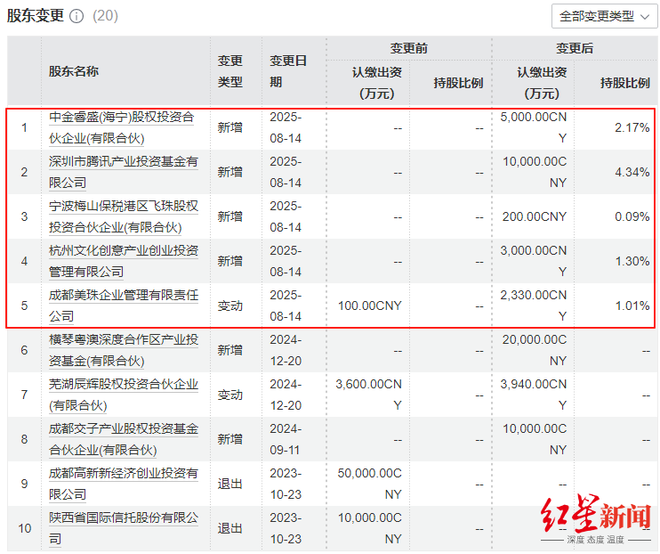Viewport: 660px width, 554px height.
Task: Open 横琴粤澳深度合作区产业投资基金 link
Action: [122, 350]
